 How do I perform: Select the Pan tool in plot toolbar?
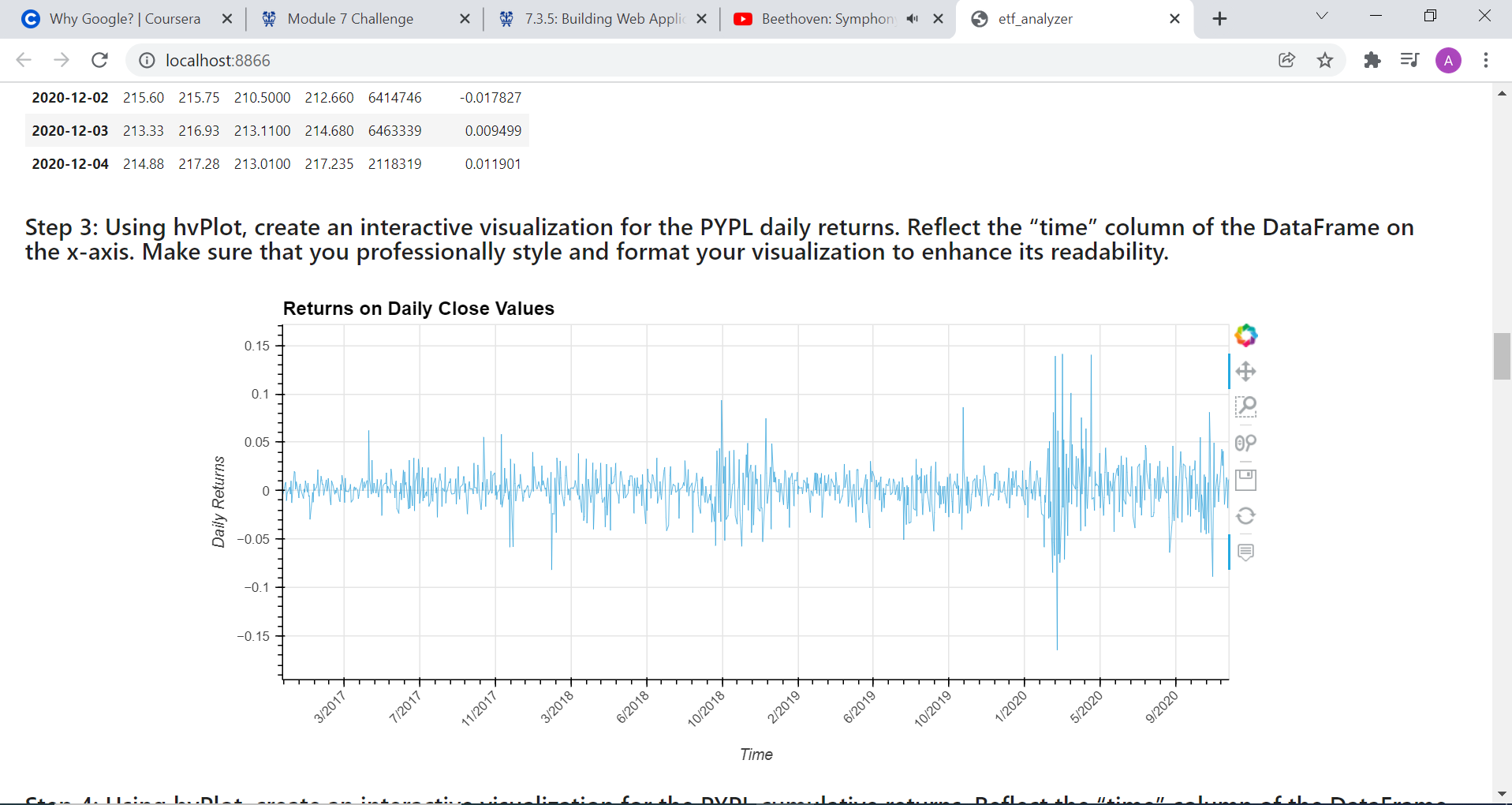coord(1245,372)
